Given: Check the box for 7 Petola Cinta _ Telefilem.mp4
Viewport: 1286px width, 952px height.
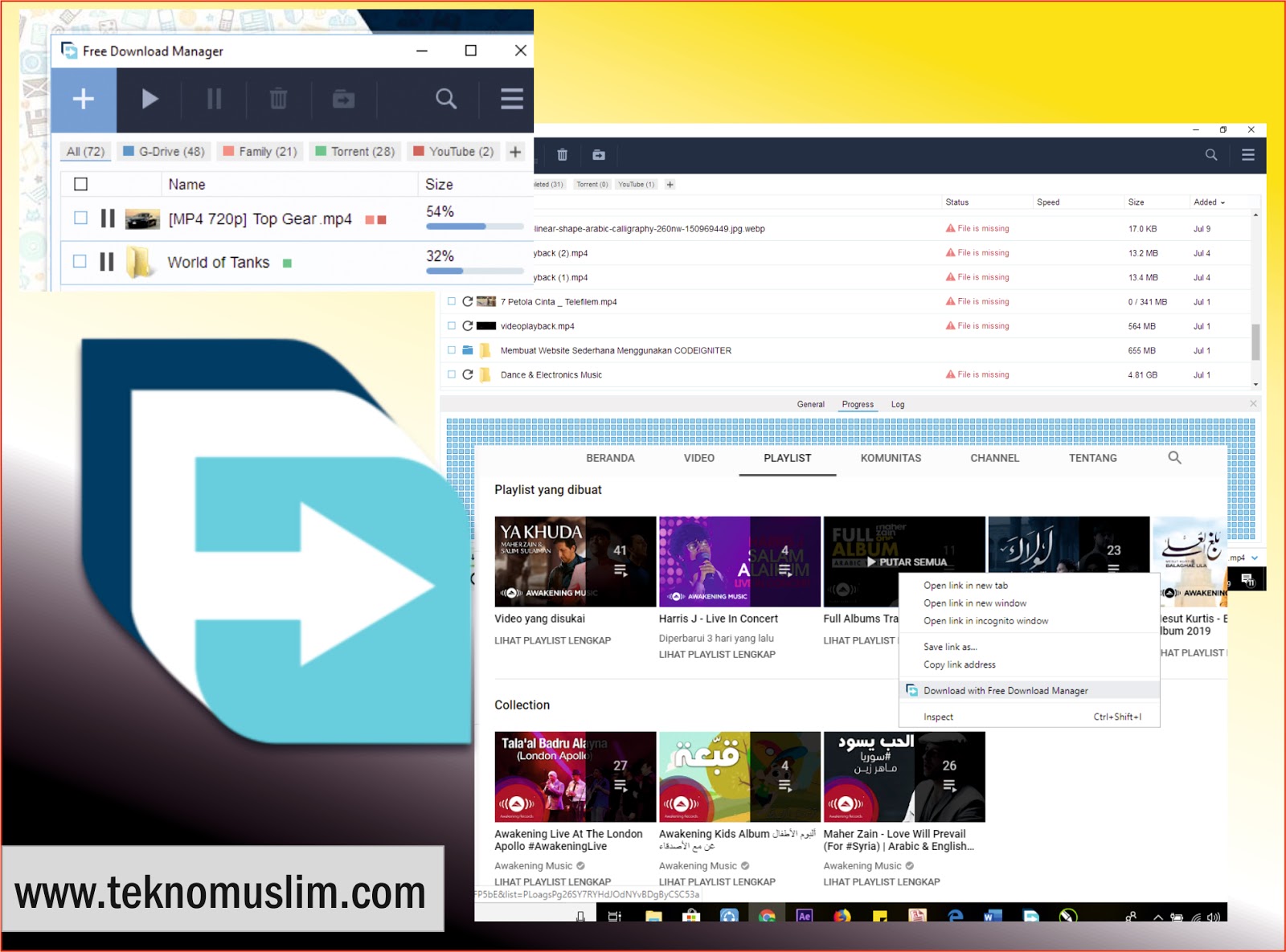Looking at the screenshot, I should [452, 301].
